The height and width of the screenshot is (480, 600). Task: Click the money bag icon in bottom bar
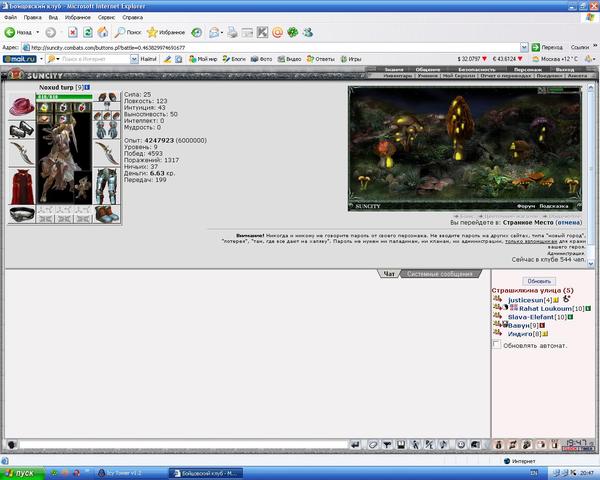pos(498,445)
